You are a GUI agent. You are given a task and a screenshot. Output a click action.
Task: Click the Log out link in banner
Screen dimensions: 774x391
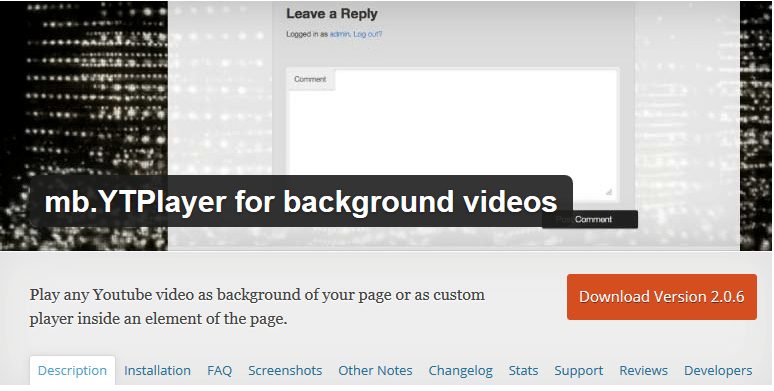[x=367, y=34]
